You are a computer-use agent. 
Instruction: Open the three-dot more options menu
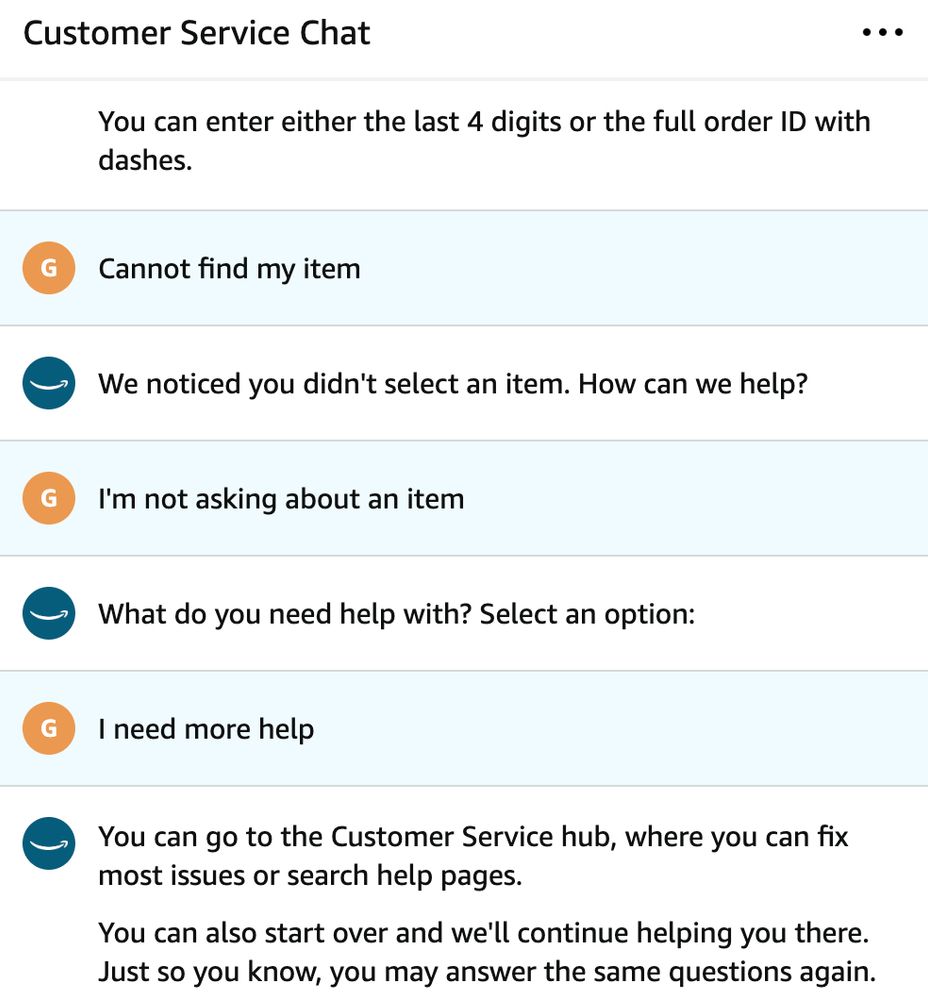coord(882,32)
